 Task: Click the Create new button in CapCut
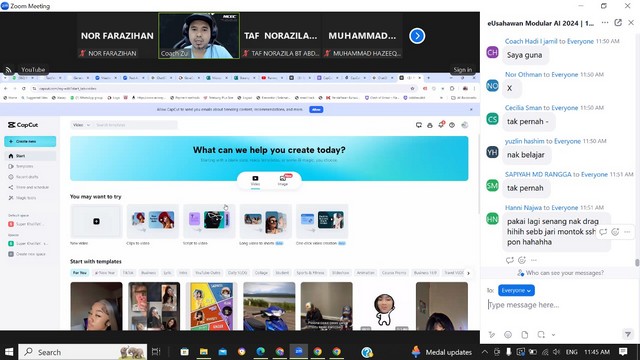click(30, 141)
